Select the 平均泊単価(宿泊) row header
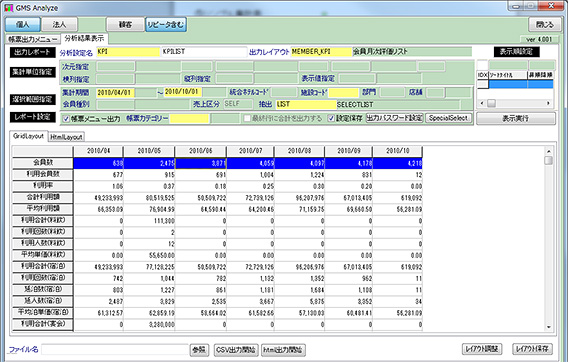The height and width of the screenshot is (362, 568). [43, 312]
